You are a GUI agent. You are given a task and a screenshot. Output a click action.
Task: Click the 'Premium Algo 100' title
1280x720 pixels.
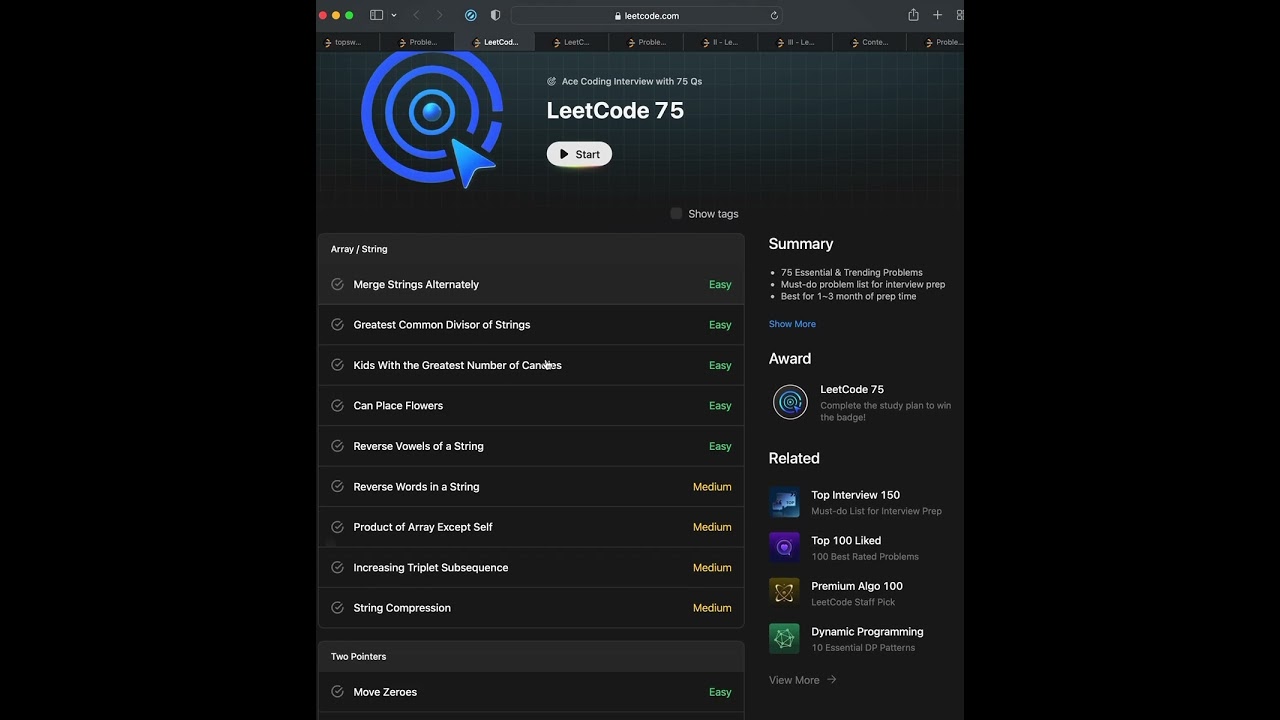[857, 586]
